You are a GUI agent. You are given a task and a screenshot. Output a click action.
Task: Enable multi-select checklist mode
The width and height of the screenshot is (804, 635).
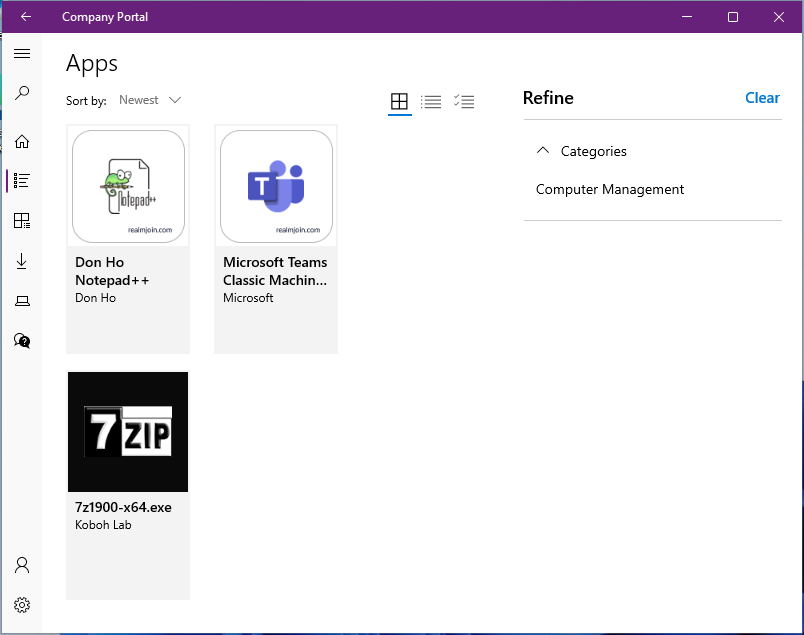click(x=463, y=101)
